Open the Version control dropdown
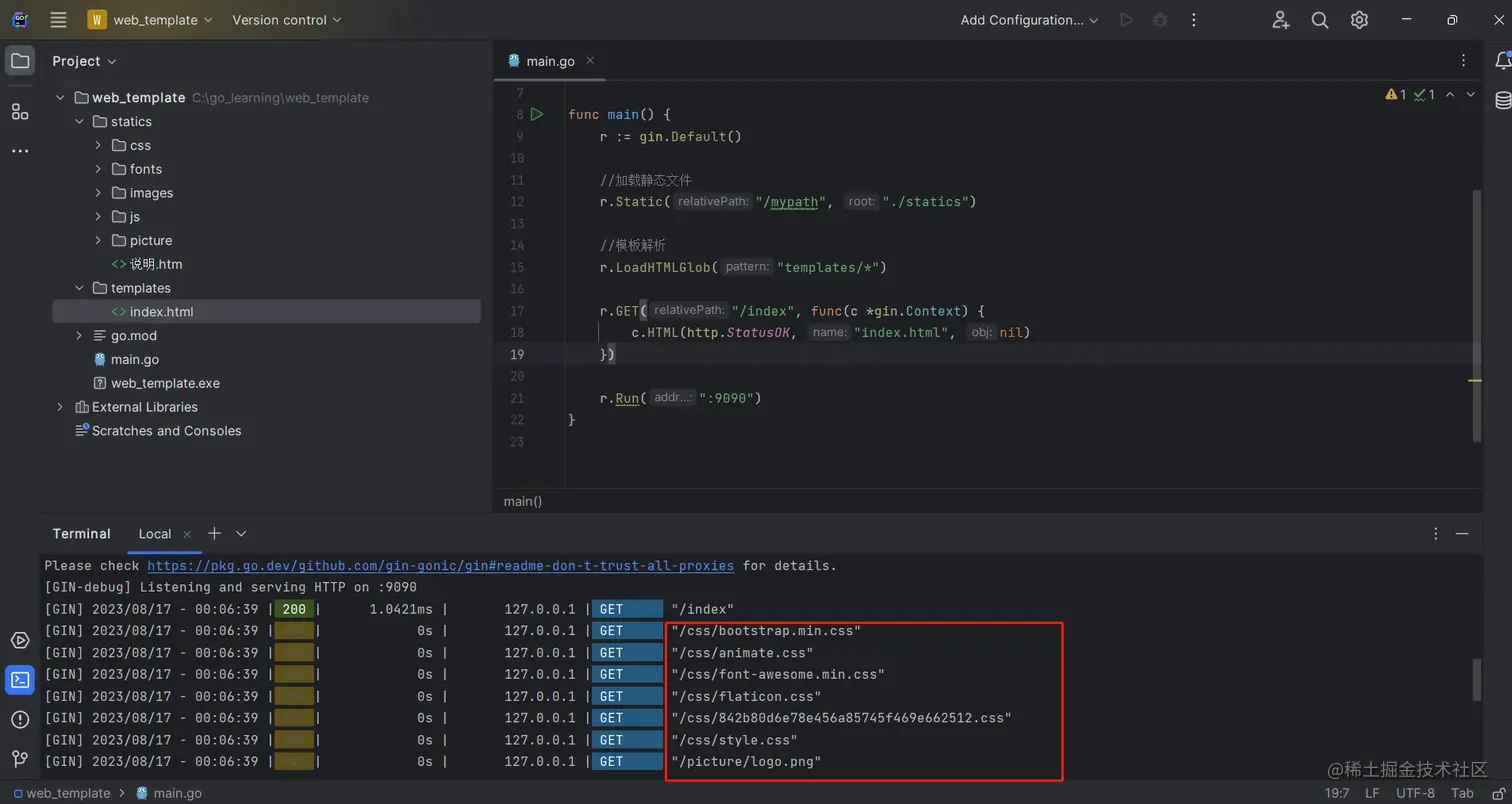 point(287,20)
